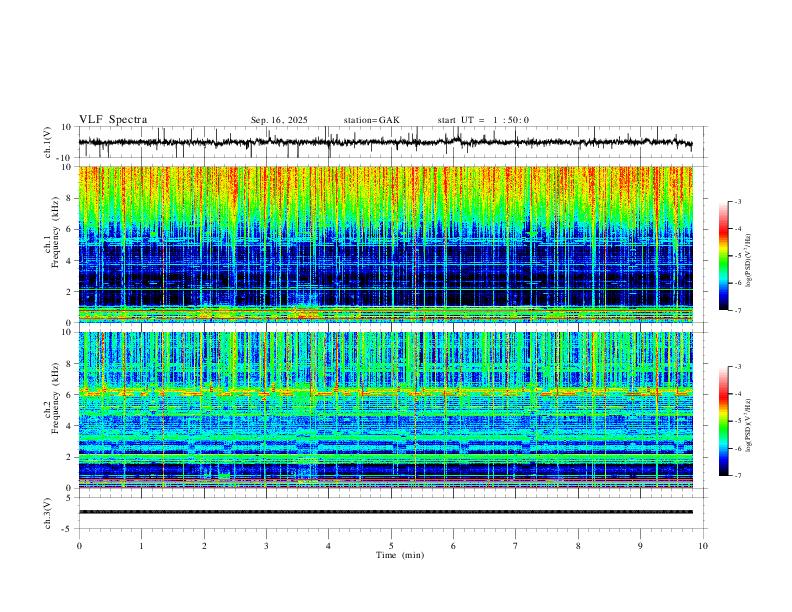Click the ch.1 waveform trace
792x612 pixels.
[385, 142]
